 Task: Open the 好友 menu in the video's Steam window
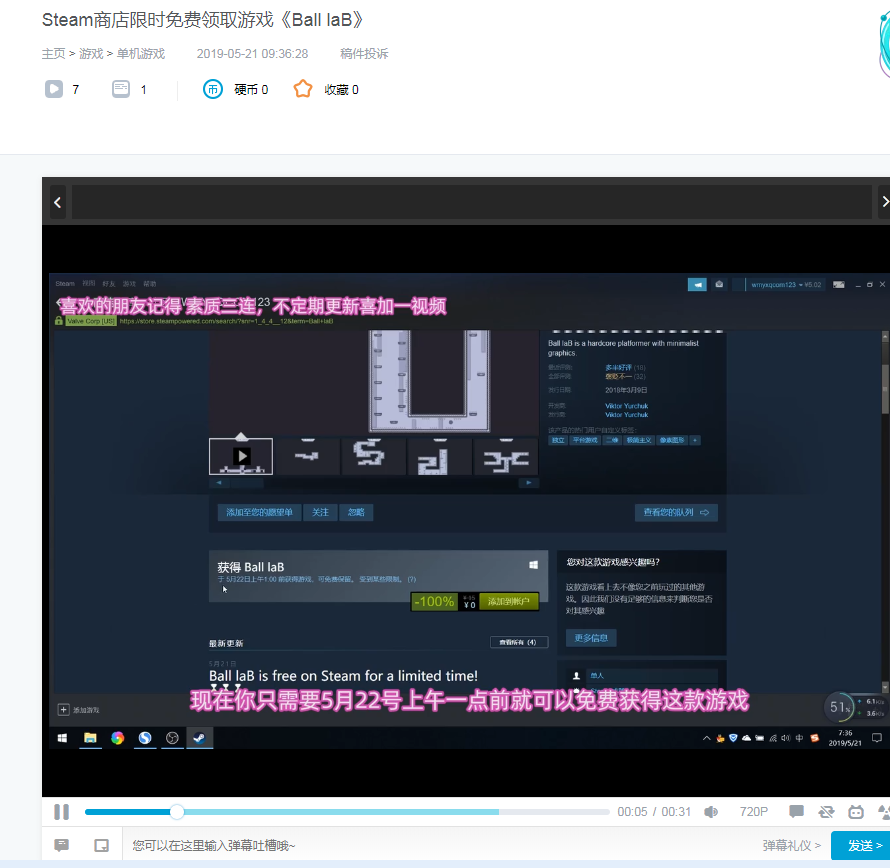[108, 283]
